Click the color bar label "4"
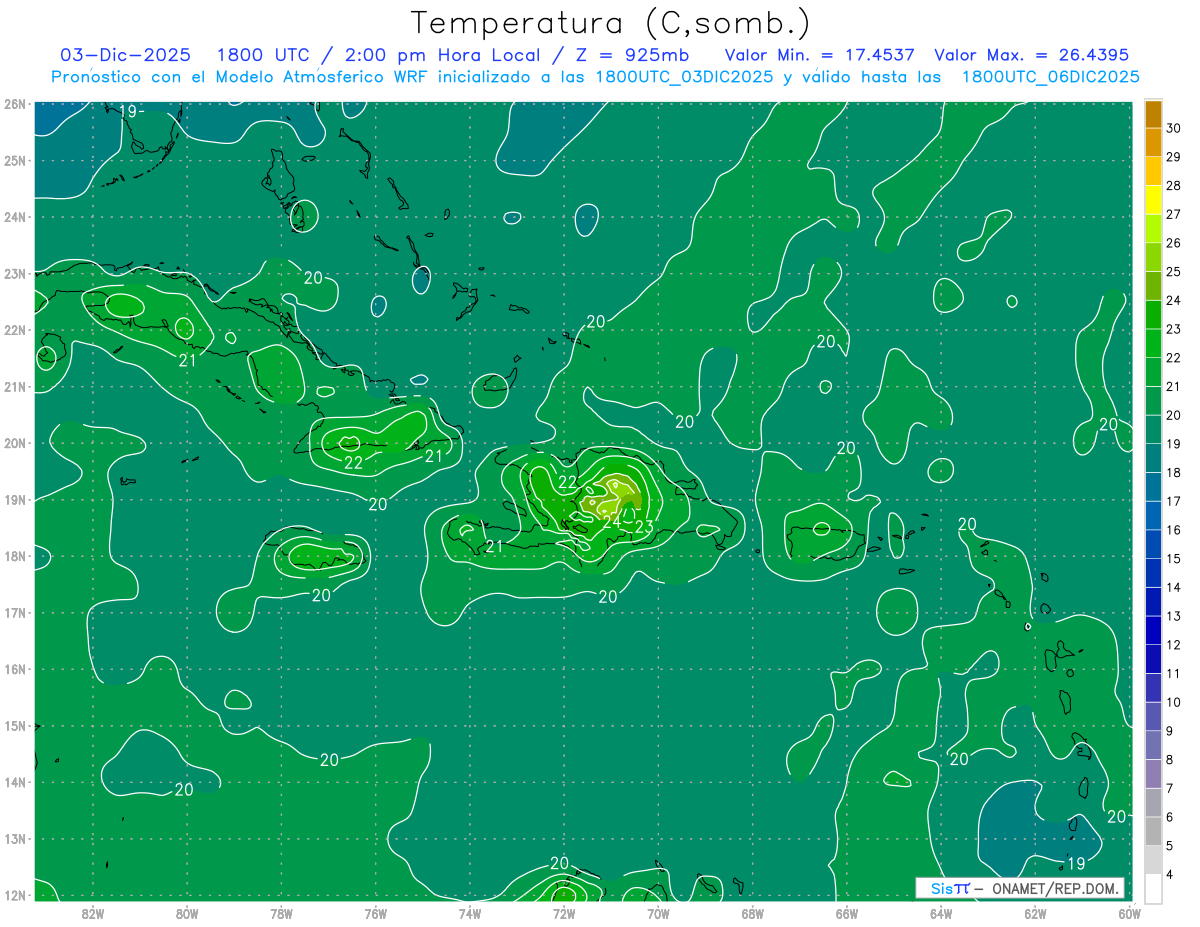 tap(1170, 875)
